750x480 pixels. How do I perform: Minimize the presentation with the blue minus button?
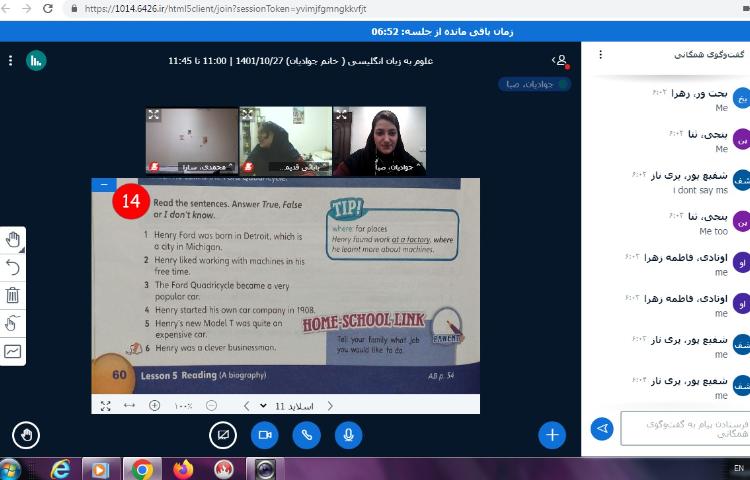point(104,185)
